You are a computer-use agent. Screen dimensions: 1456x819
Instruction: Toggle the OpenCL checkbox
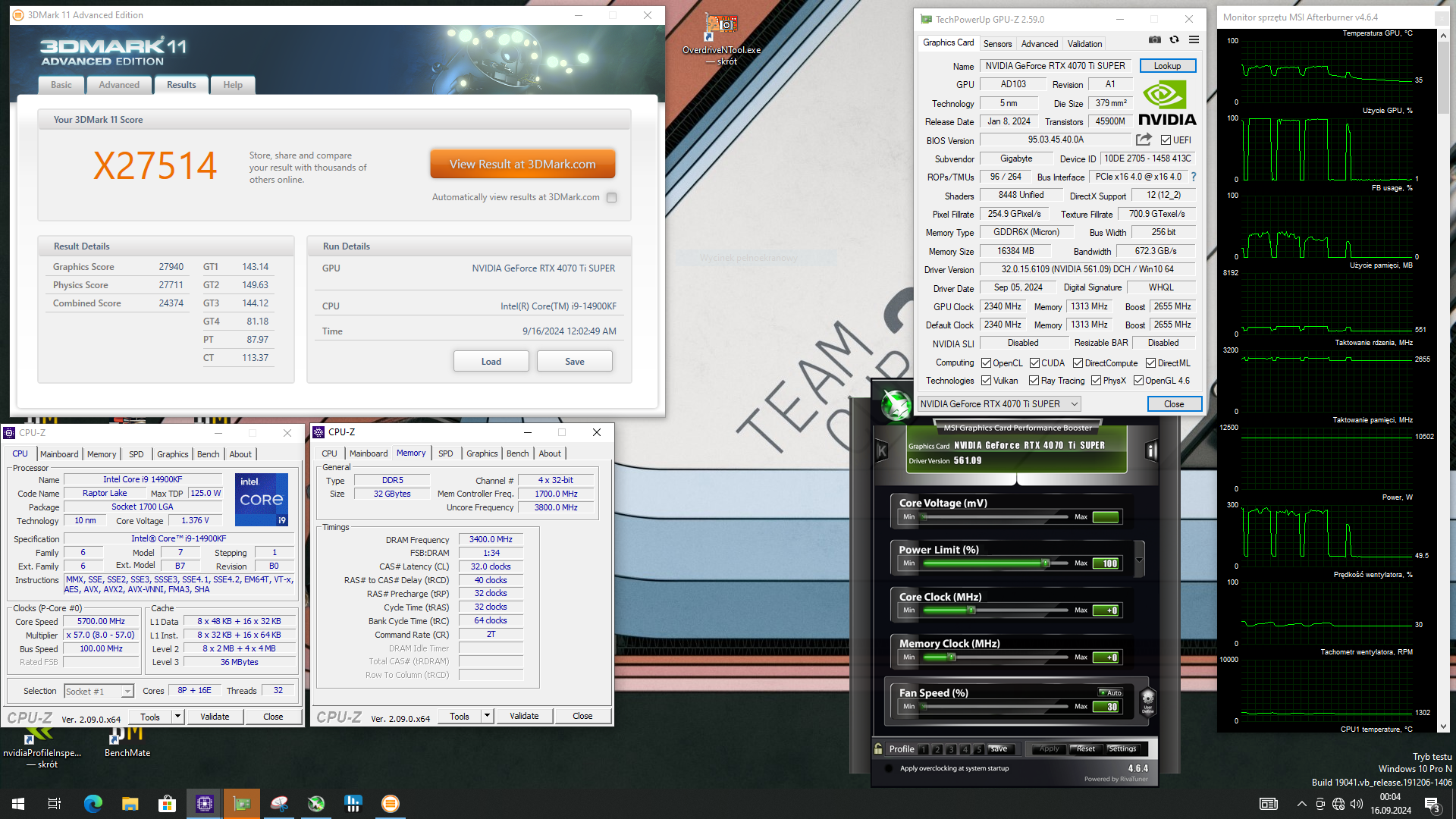click(986, 363)
